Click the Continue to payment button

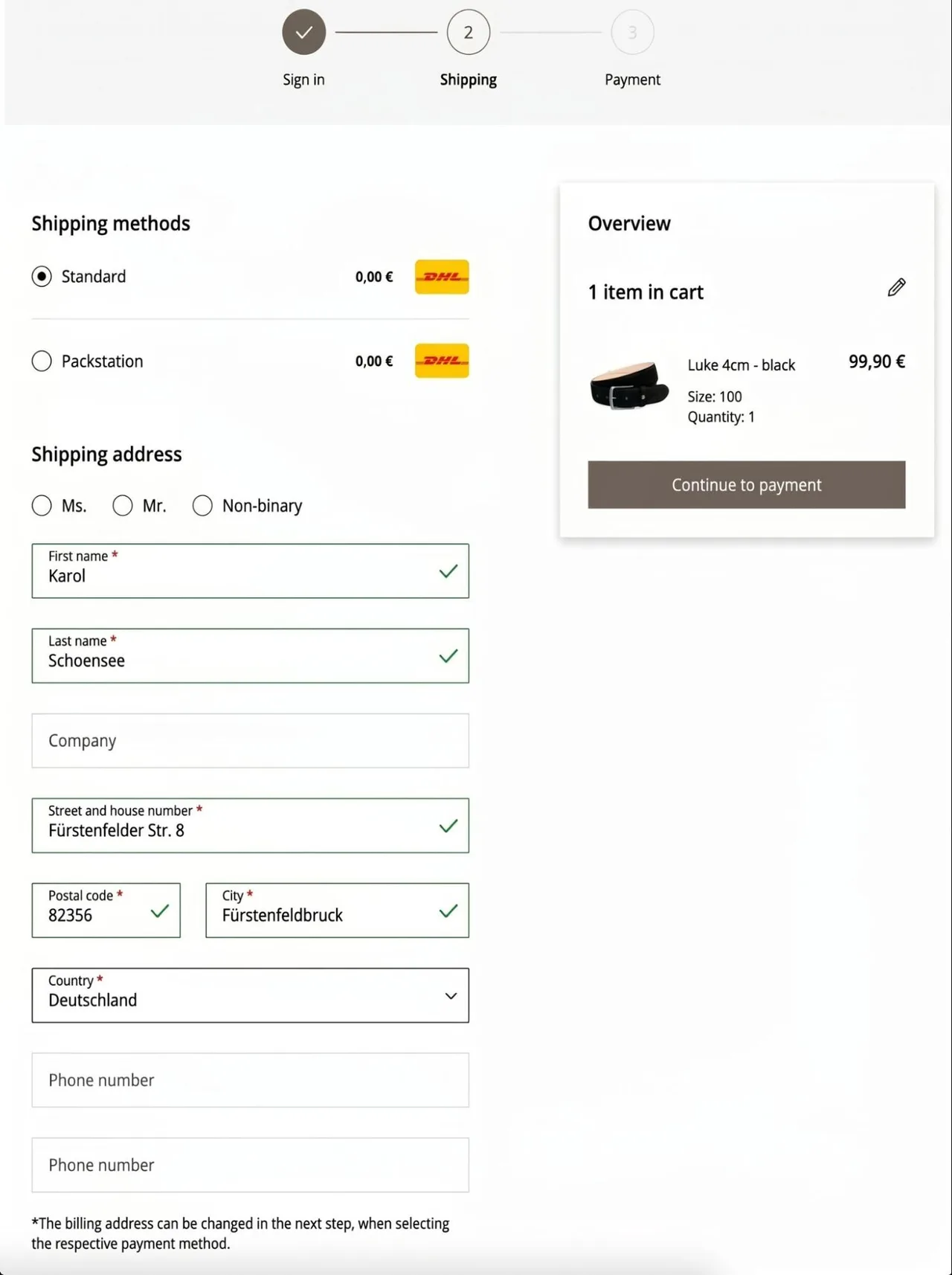747,485
